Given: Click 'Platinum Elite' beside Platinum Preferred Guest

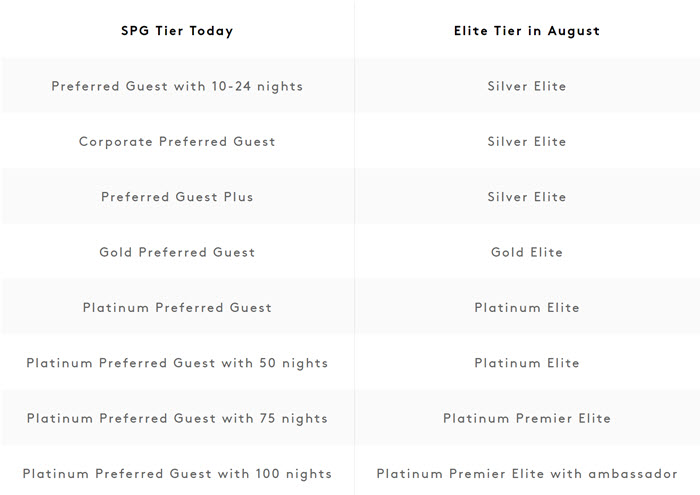Looking at the screenshot, I should tap(527, 308).
